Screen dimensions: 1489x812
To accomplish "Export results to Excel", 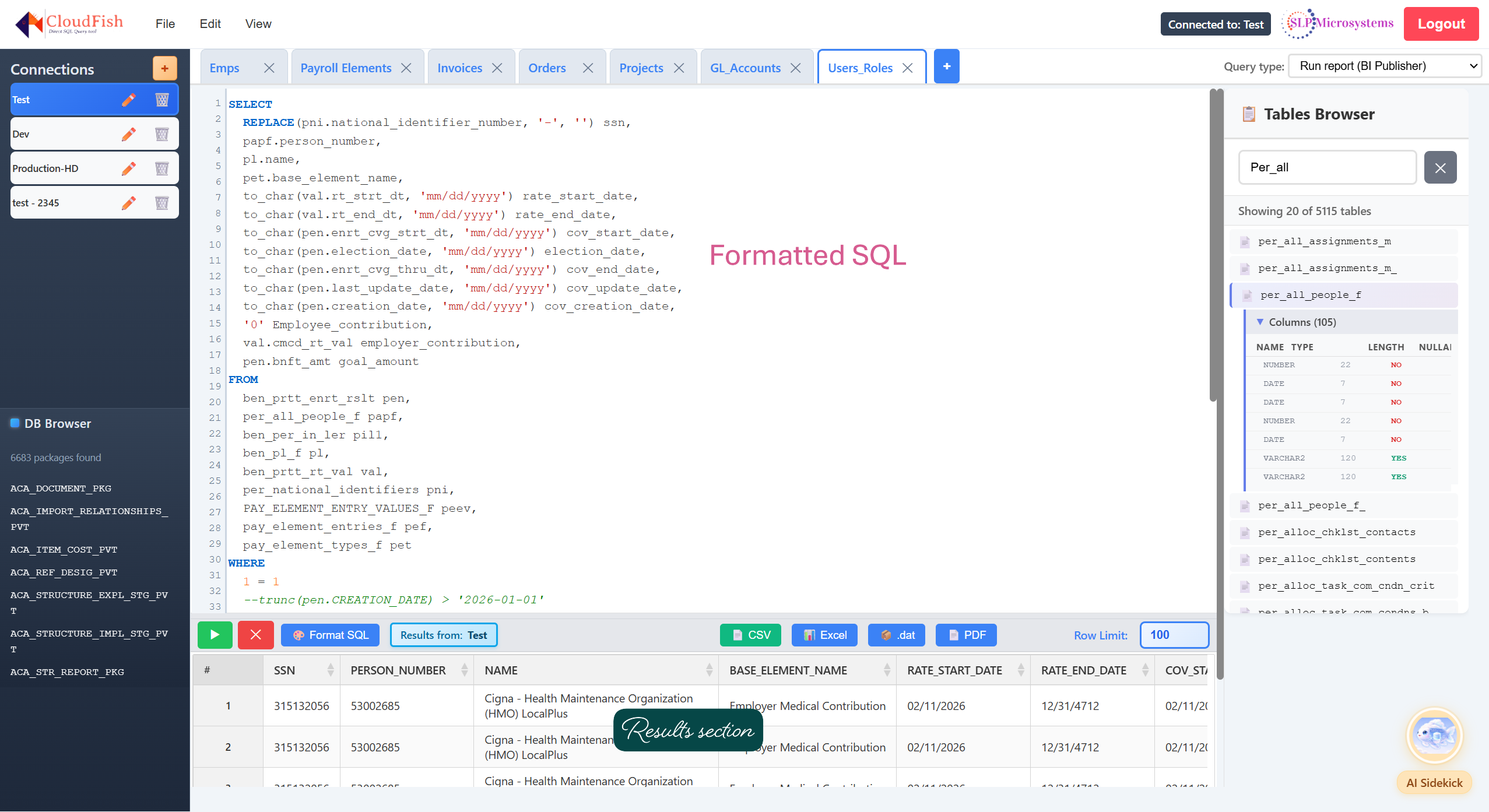I will pos(823,635).
